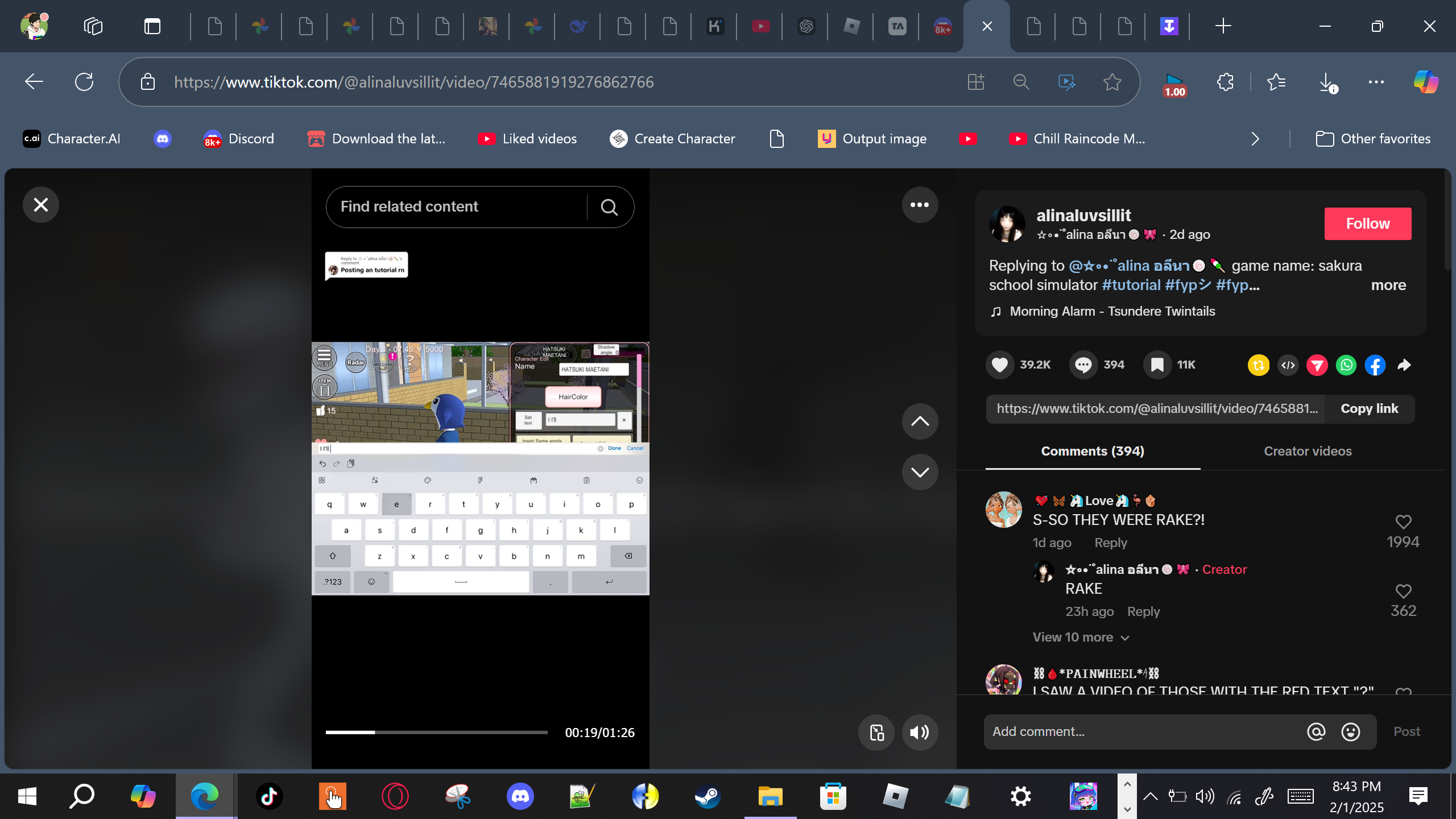1456x819 pixels.
Task: Open comments via speech bubble icon
Action: 1083,365
